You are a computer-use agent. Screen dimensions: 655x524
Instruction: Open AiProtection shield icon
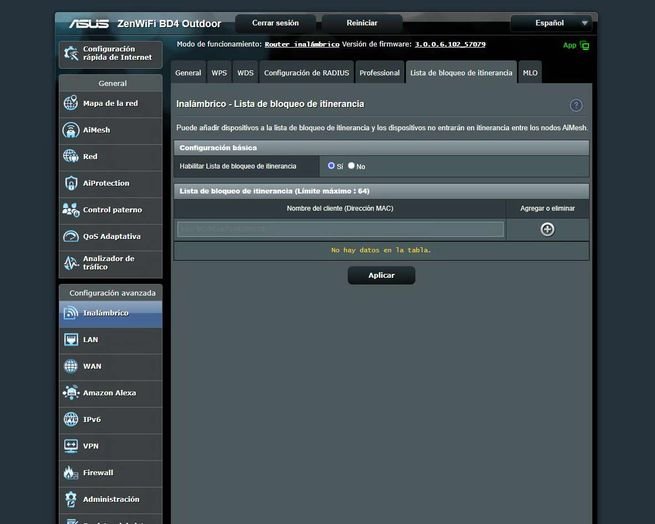click(x=71, y=183)
